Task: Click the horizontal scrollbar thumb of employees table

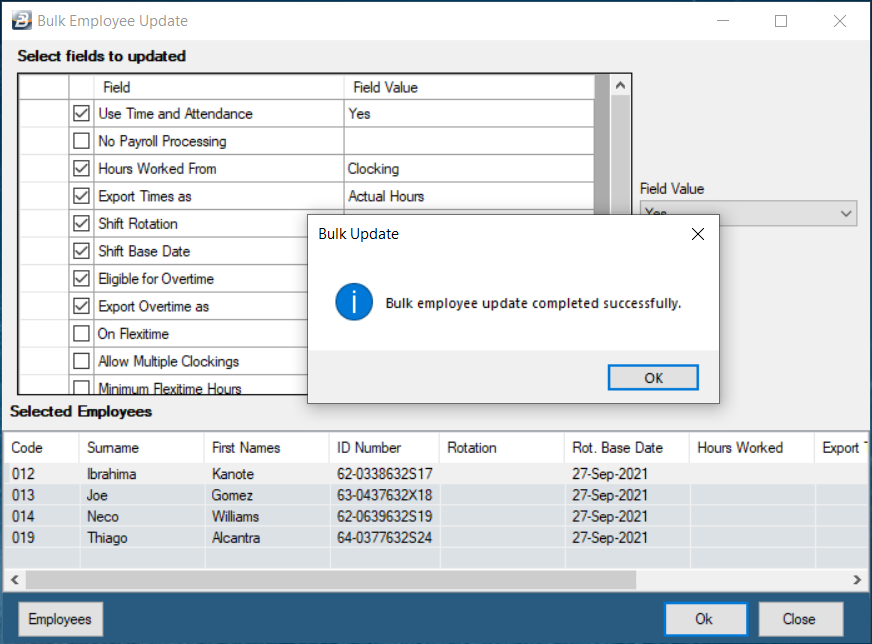Action: pos(331,579)
